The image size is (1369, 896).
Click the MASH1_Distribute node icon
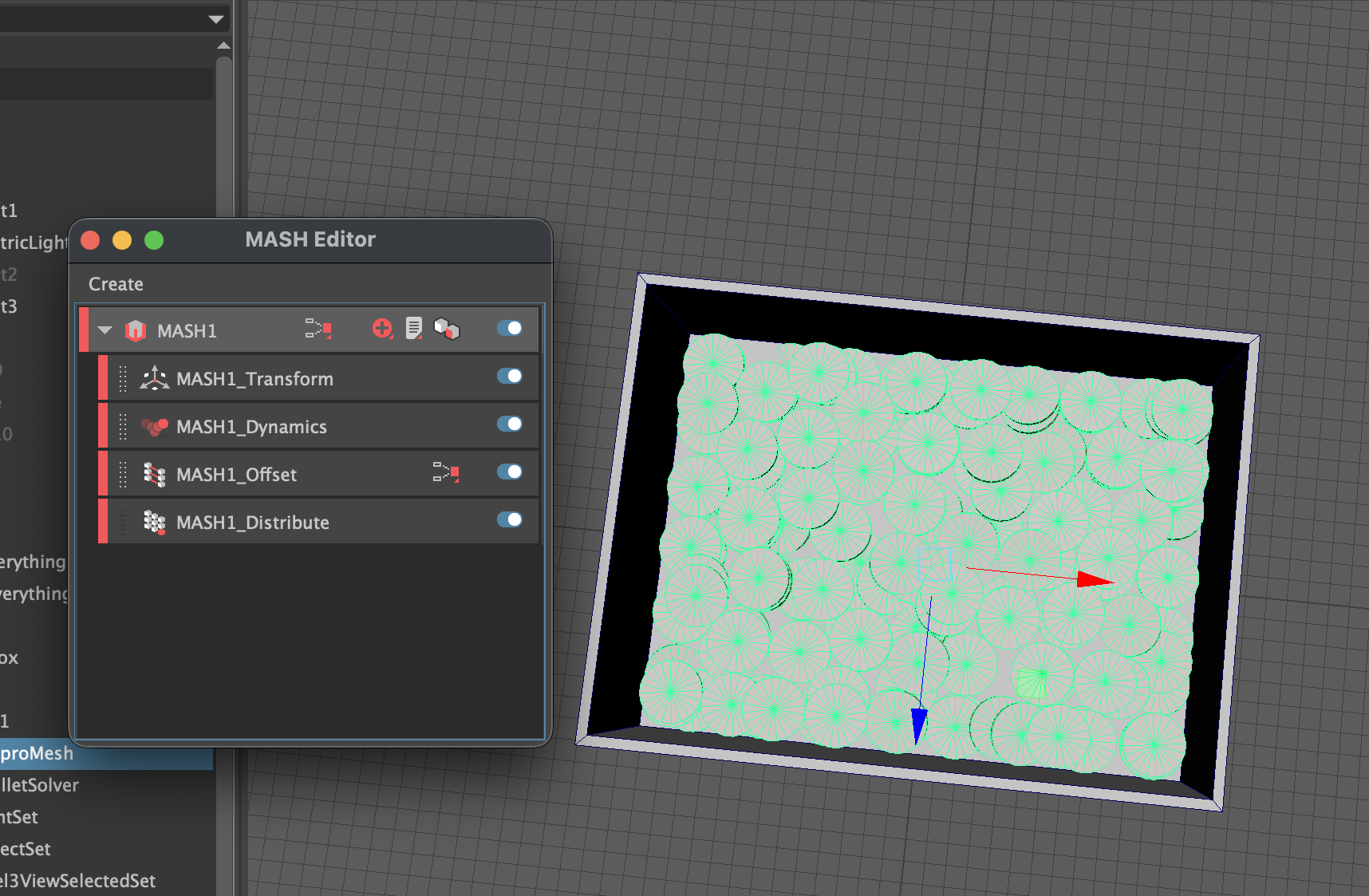[x=154, y=523]
